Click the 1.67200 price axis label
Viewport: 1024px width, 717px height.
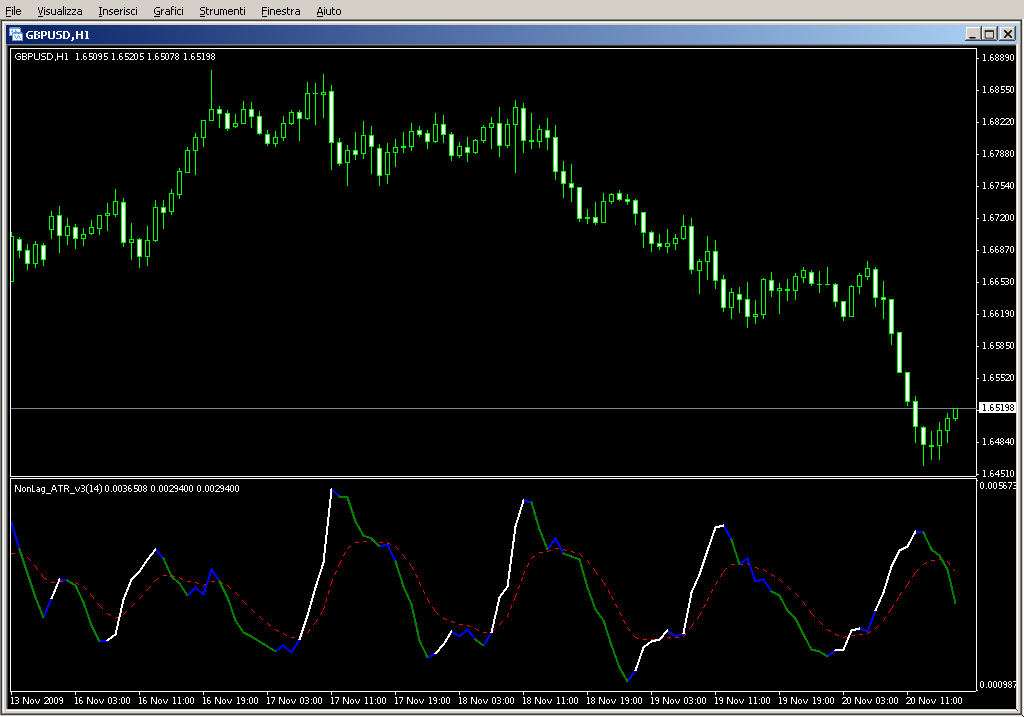pos(999,217)
